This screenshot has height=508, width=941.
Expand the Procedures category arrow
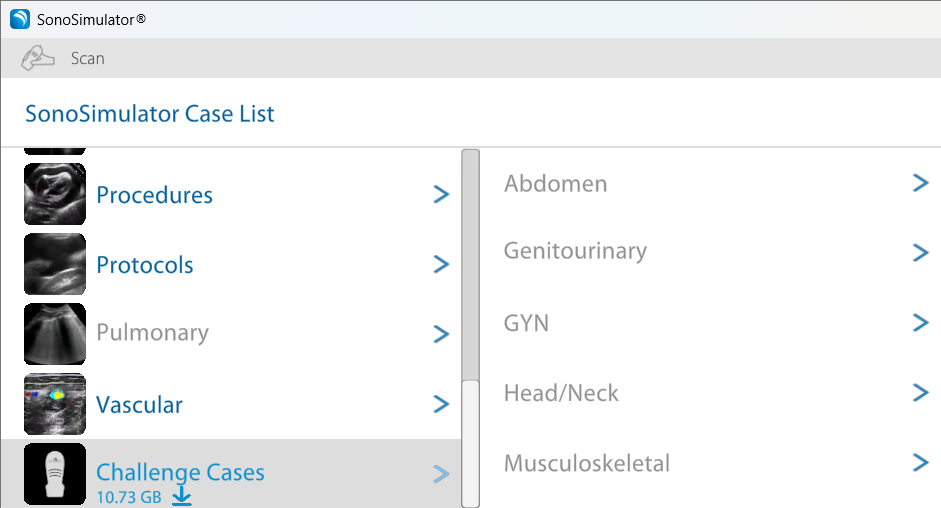click(x=441, y=194)
